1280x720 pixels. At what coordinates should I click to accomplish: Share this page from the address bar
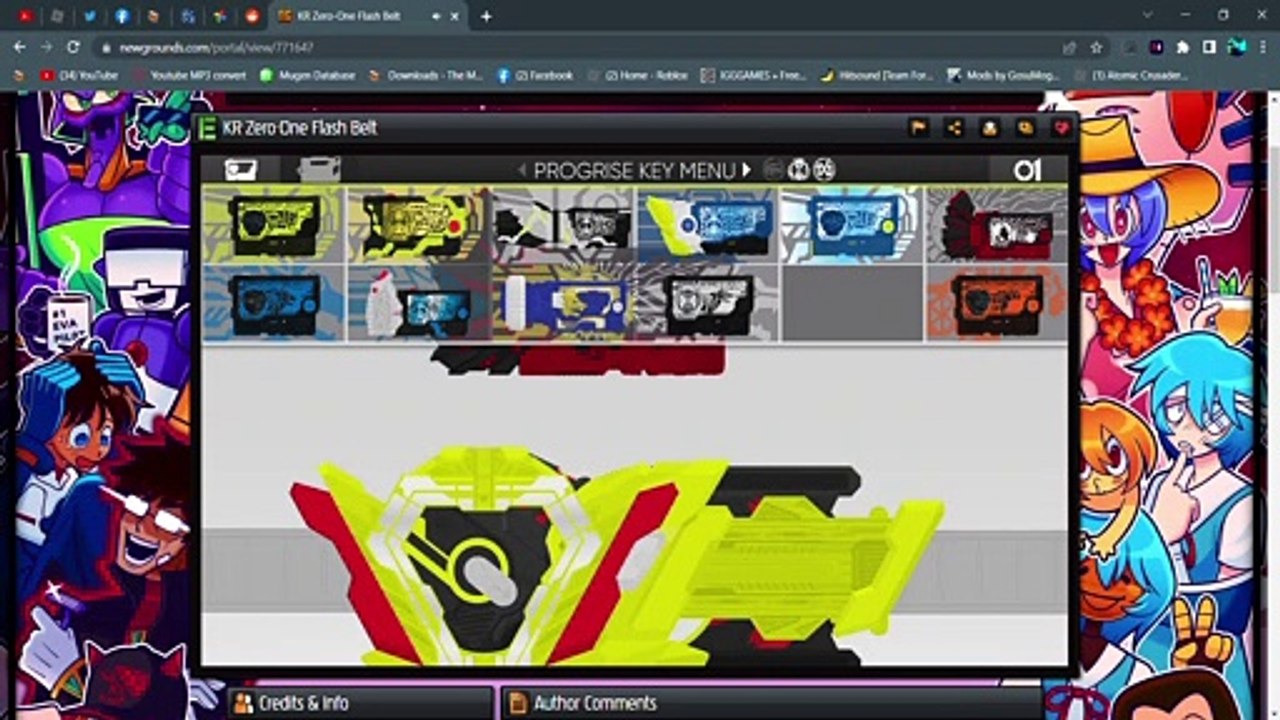pos(1069,47)
